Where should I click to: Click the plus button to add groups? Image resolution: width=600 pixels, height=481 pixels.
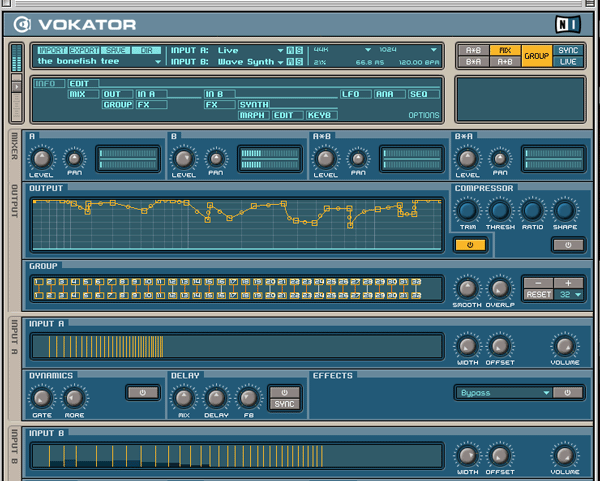(568, 282)
